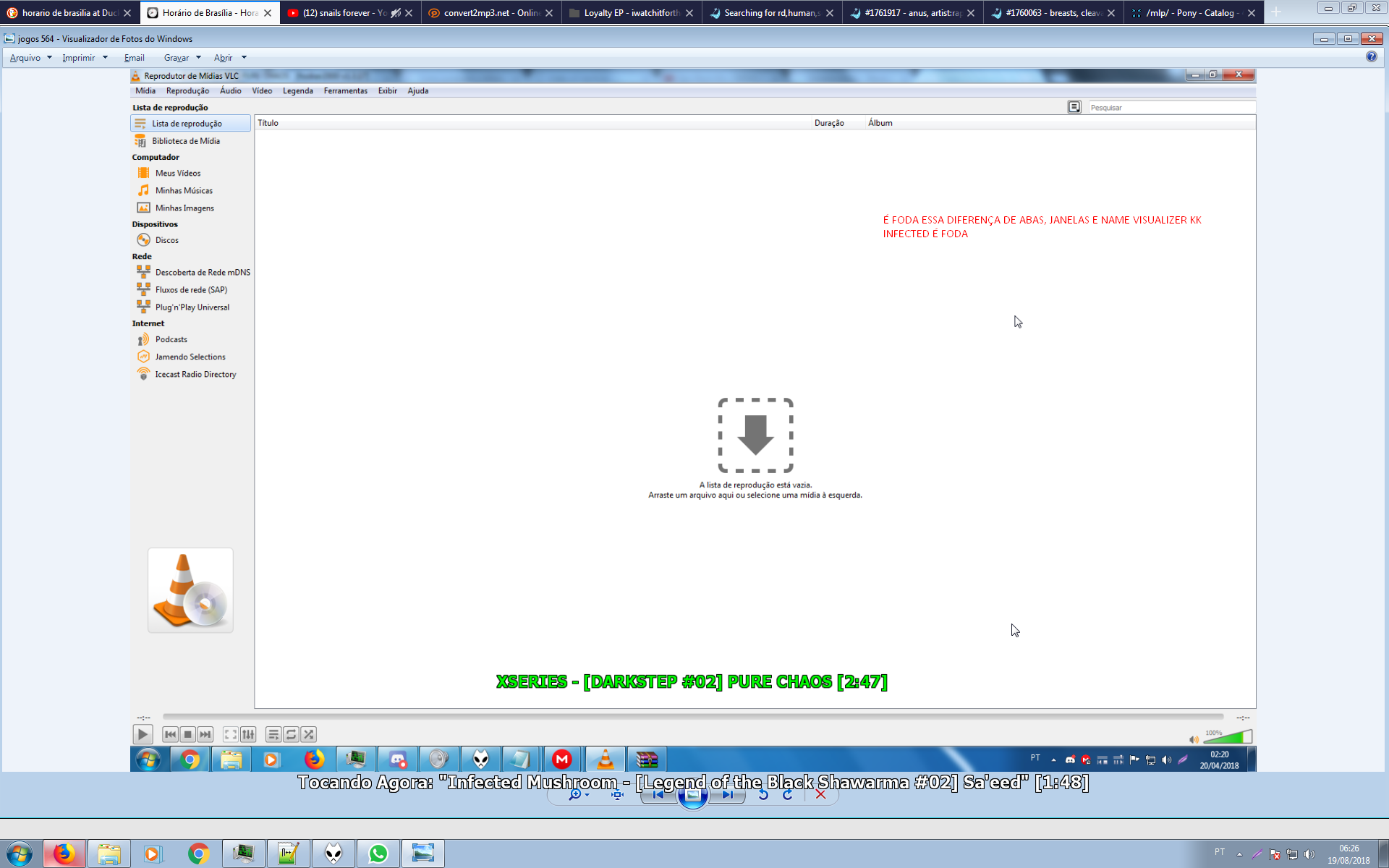
Task: Open the Gravar dropdown menu
Action: pos(182,58)
